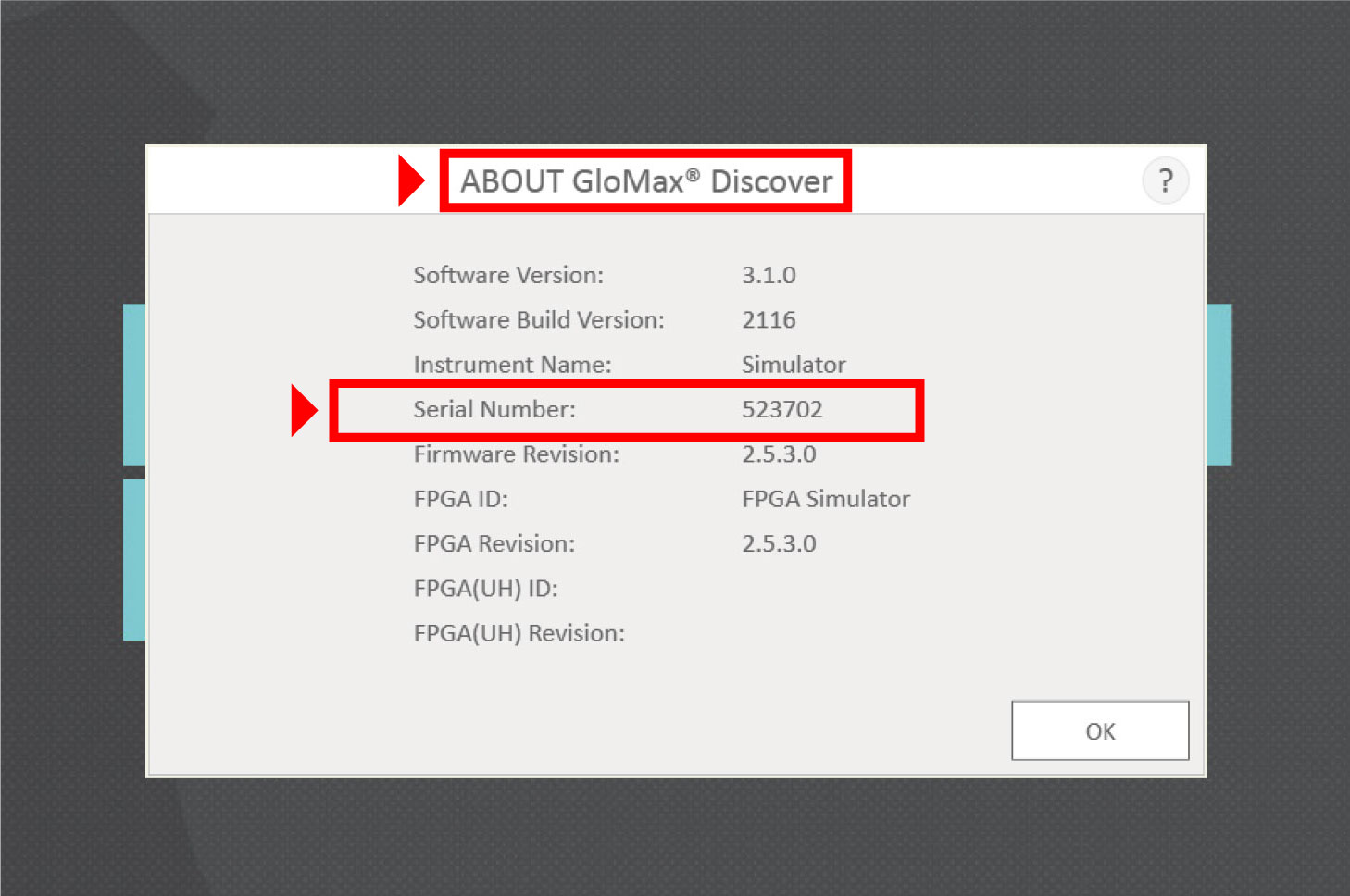The width and height of the screenshot is (1350, 896).
Task: Click the Serial Number label
Action: point(494,410)
